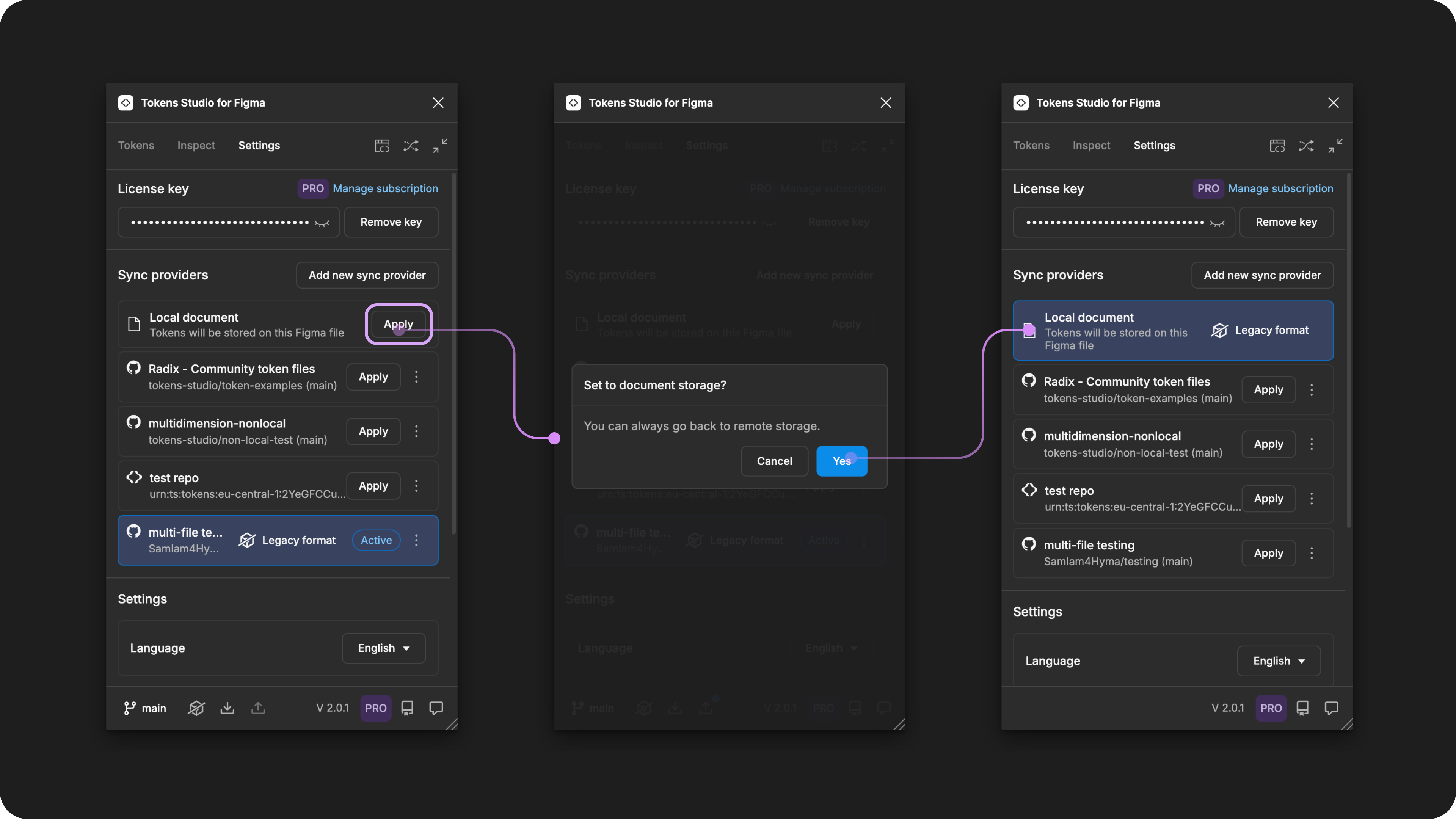This screenshot has width=1456, height=819.
Task: Click legacy format cube icon in left footer
Action: tap(196, 708)
